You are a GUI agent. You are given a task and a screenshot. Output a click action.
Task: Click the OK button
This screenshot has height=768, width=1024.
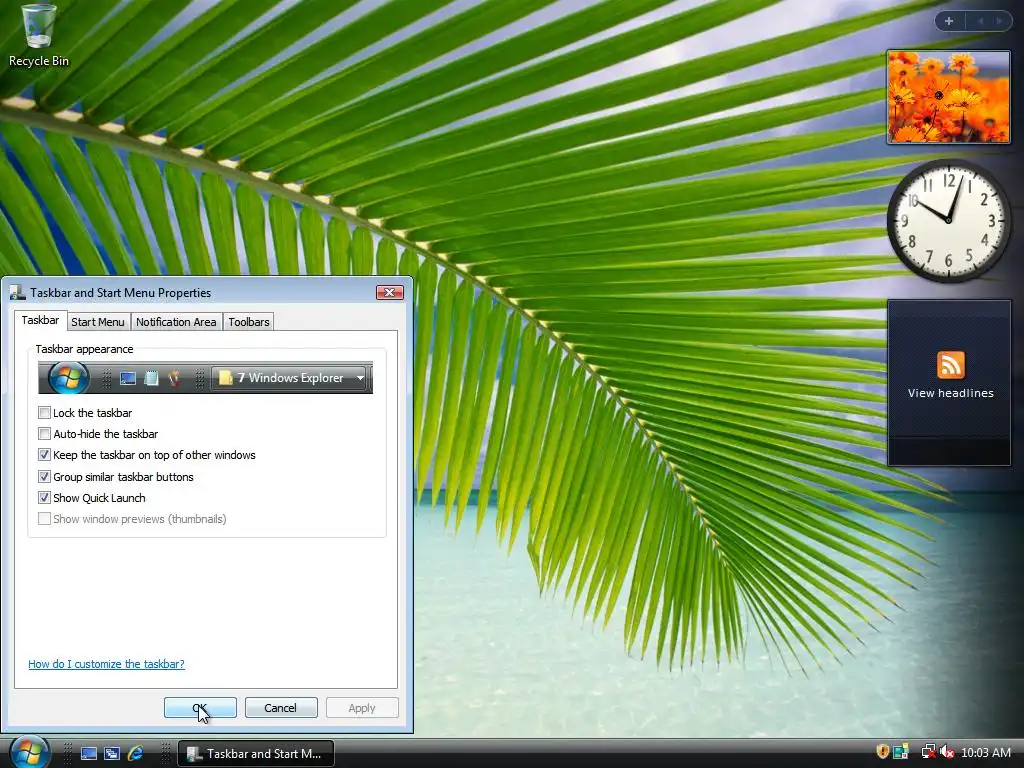200,708
